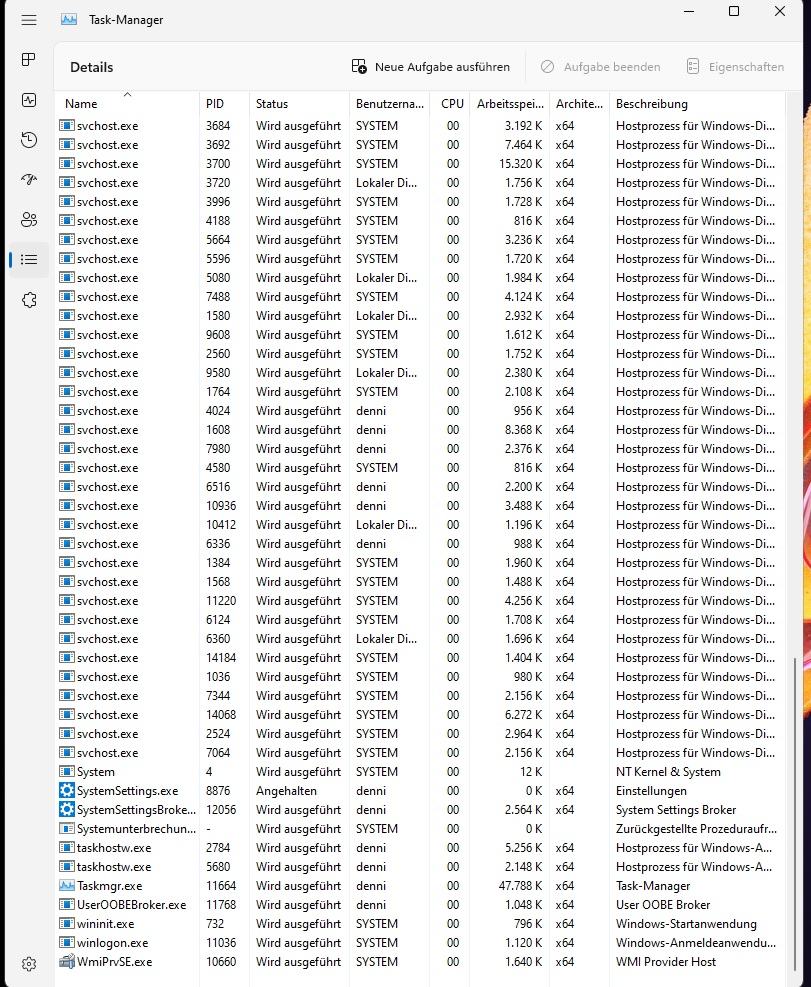Click the wininit.exe process icon
Screen dimensions: 811x987
click(67, 923)
